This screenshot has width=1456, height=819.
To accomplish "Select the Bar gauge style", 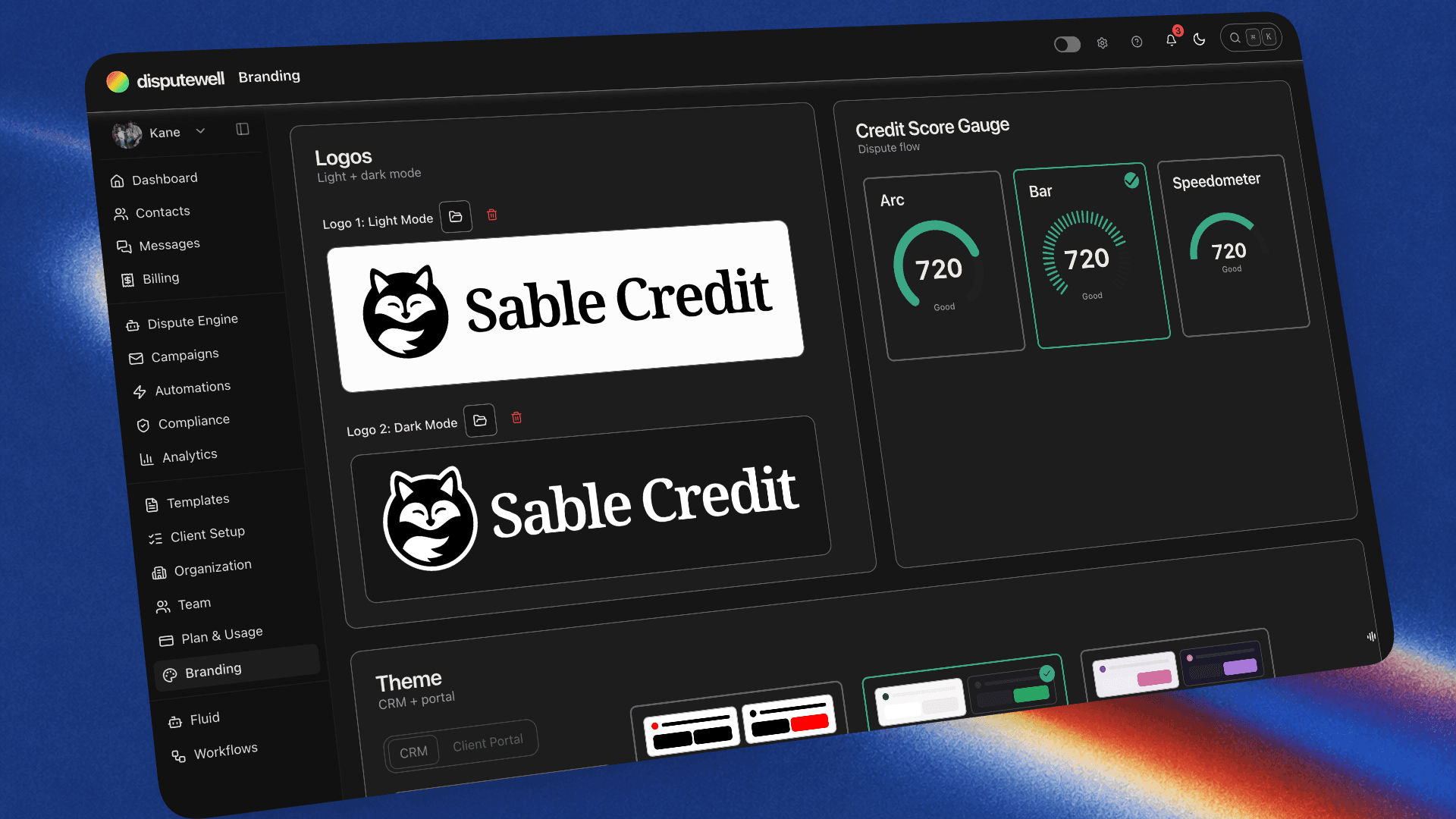I will (x=1092, y=256).
